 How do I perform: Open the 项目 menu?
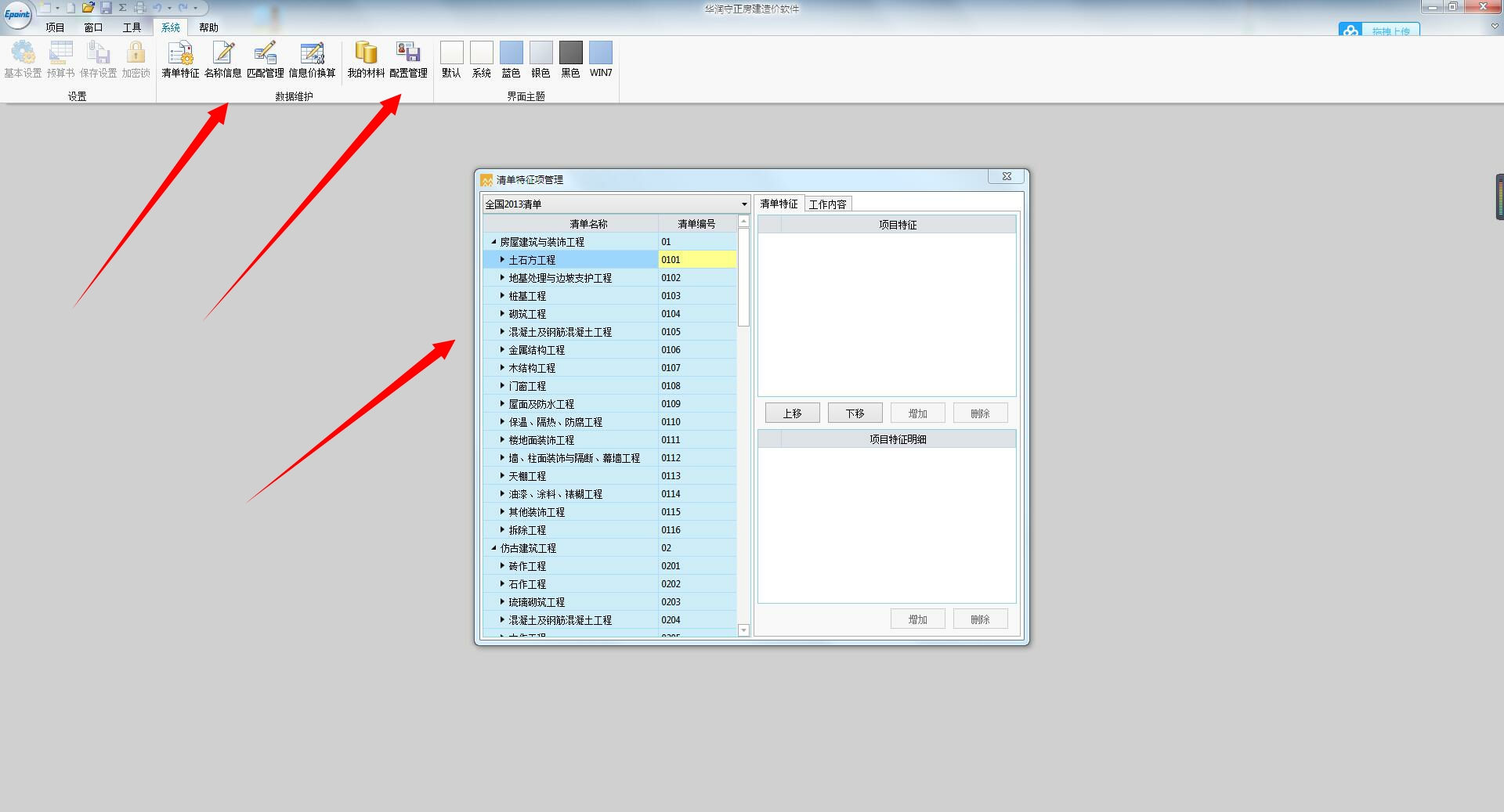55,27
